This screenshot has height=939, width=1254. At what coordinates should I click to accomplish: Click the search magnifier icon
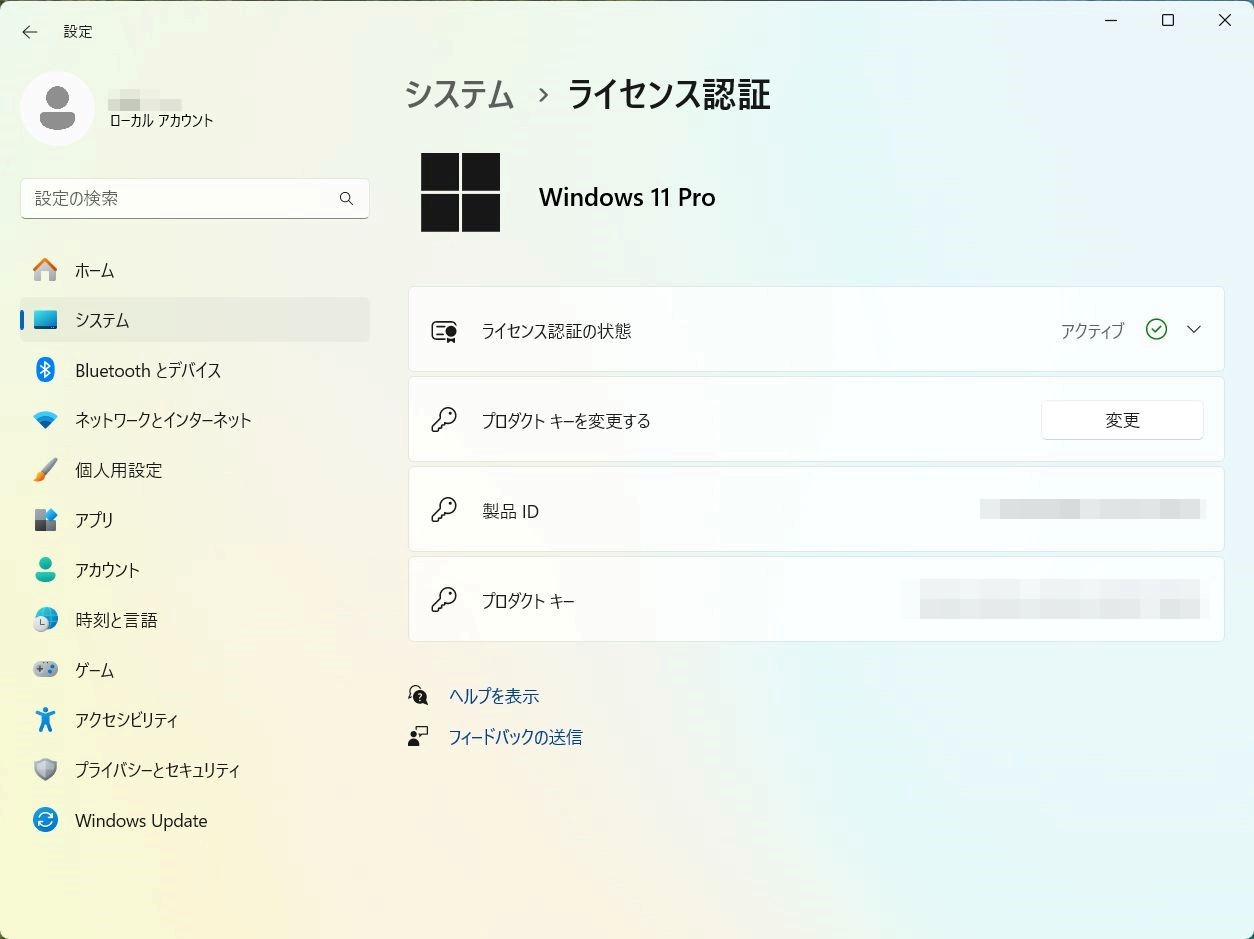(346, 199)
